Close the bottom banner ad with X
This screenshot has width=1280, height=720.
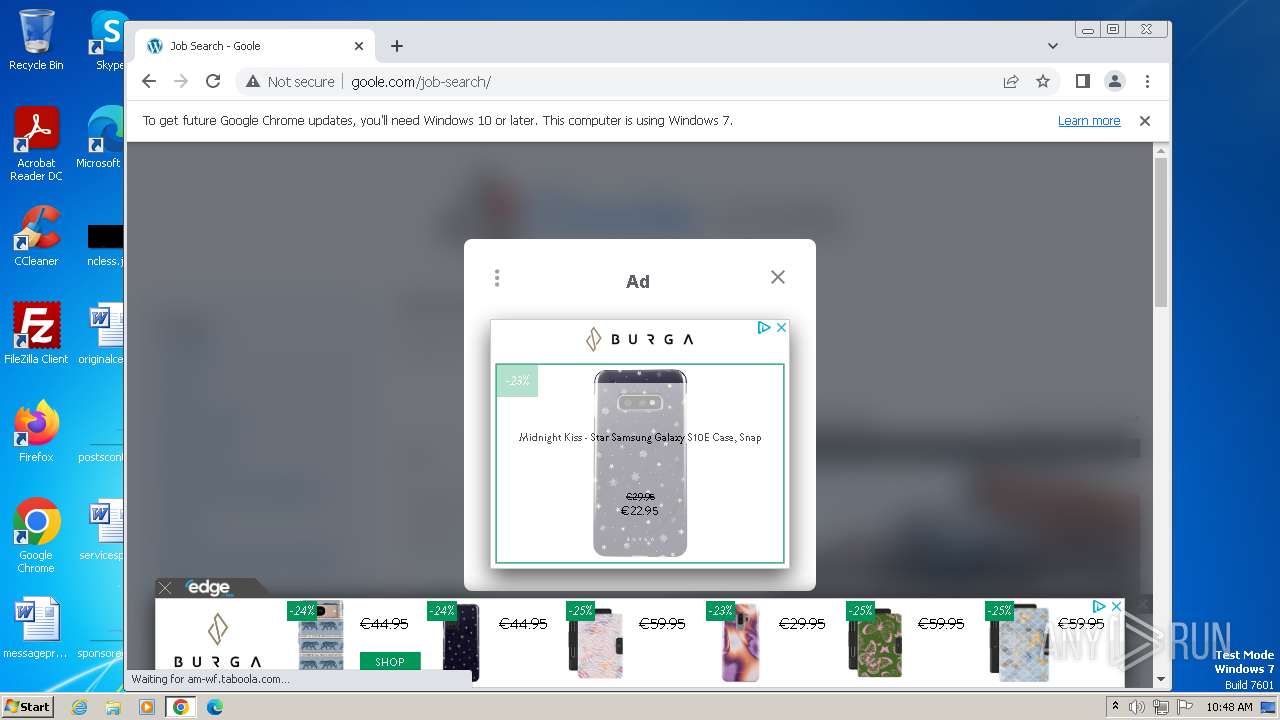coord(1116,607)
